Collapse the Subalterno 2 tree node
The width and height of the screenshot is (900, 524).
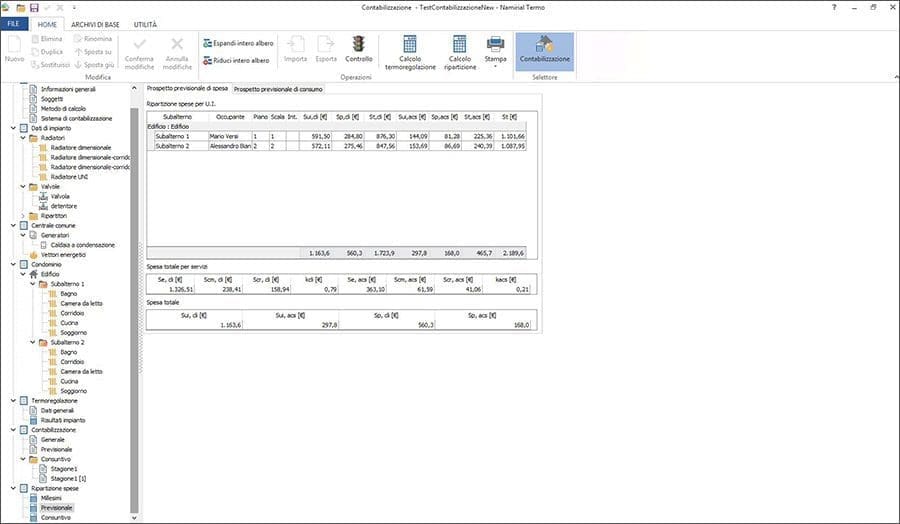point(33,343)
